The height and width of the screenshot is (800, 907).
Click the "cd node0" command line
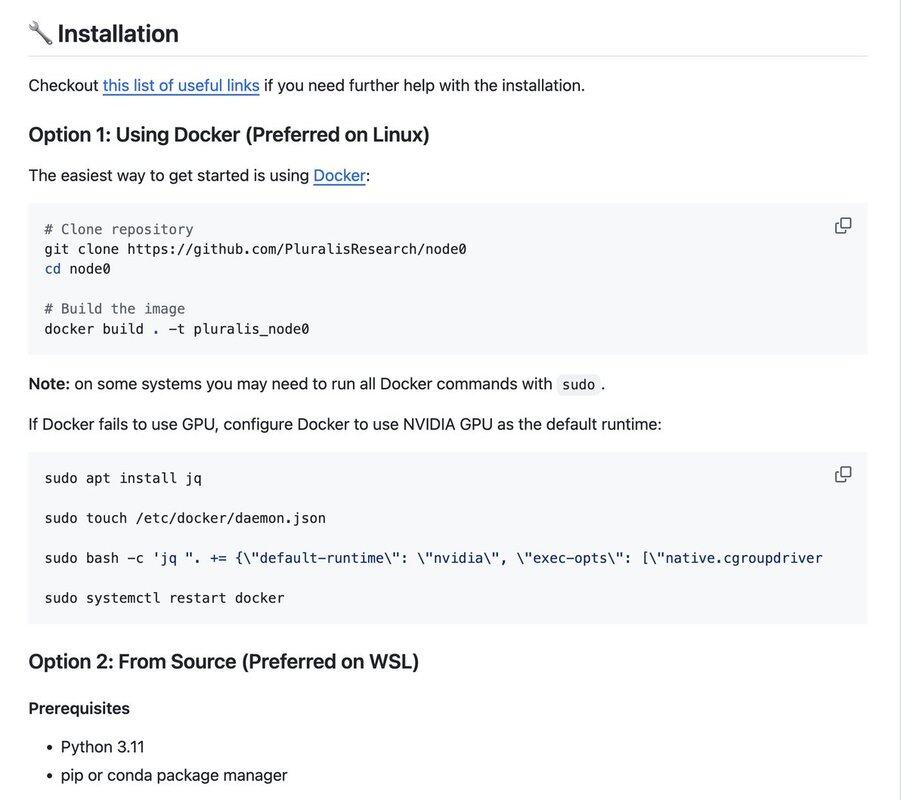click(x=77, y=269)
